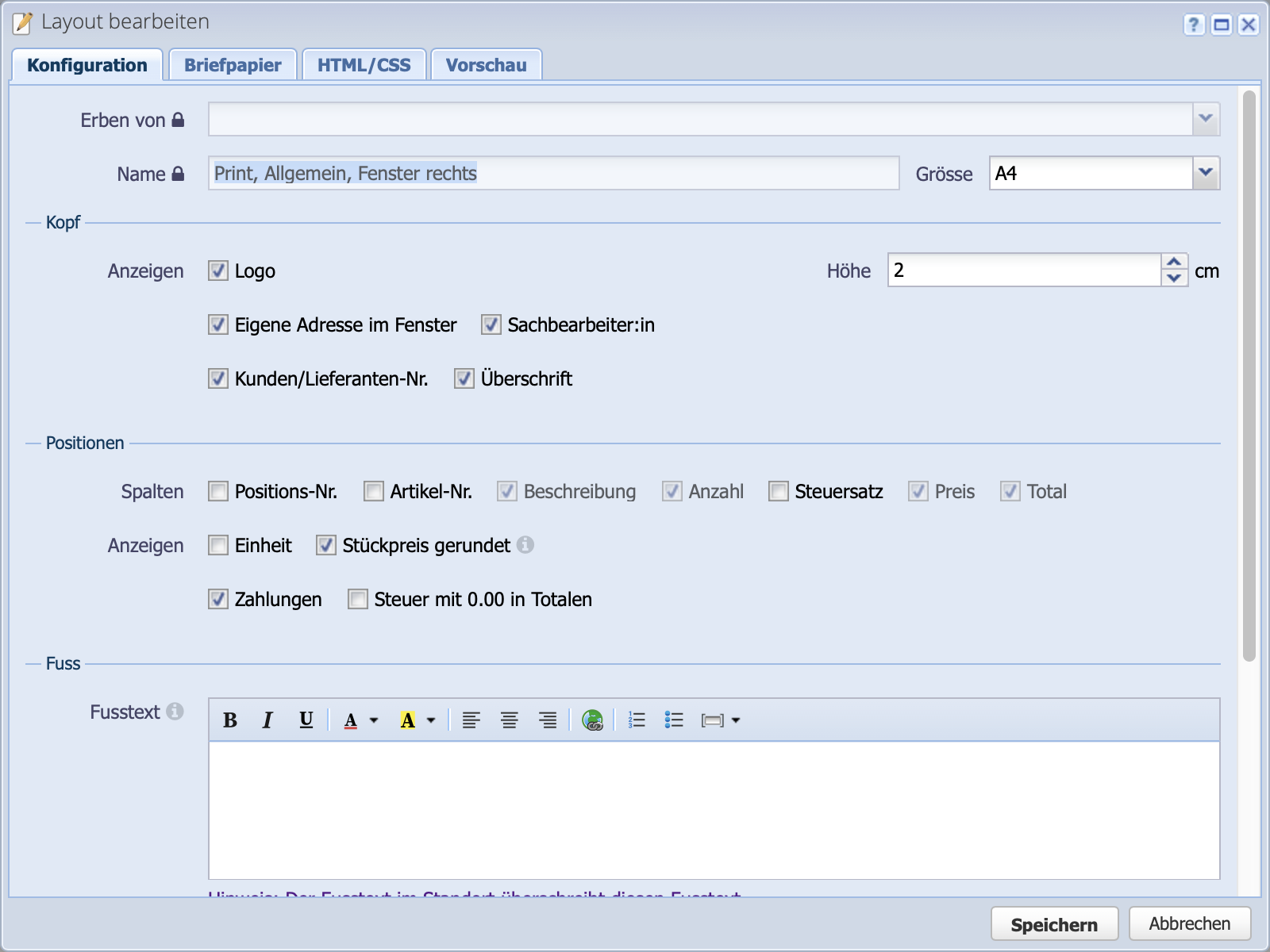Open the font color dropdown arrow
Image resolution: width=1270 pixels, height=952 pixels.
pos(374,720)
